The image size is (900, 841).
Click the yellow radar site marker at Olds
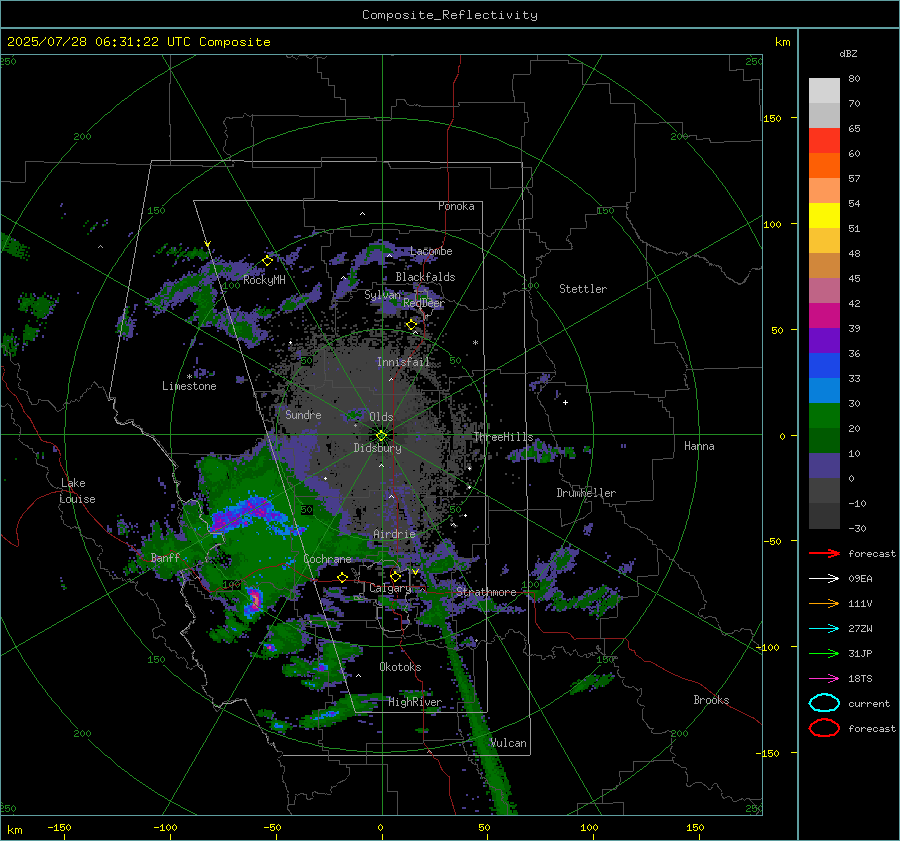pyautogui.click(x=381, y=436)
